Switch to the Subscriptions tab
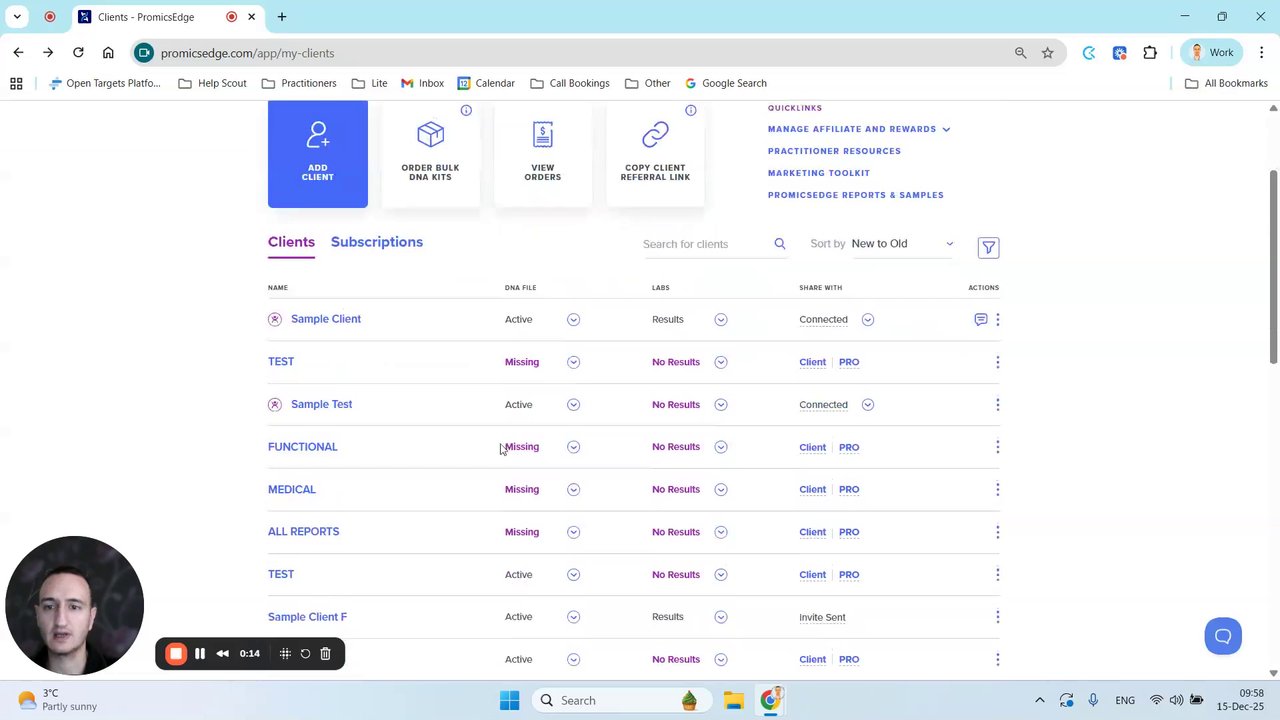The image size is (1280, 720). [377, 242]
